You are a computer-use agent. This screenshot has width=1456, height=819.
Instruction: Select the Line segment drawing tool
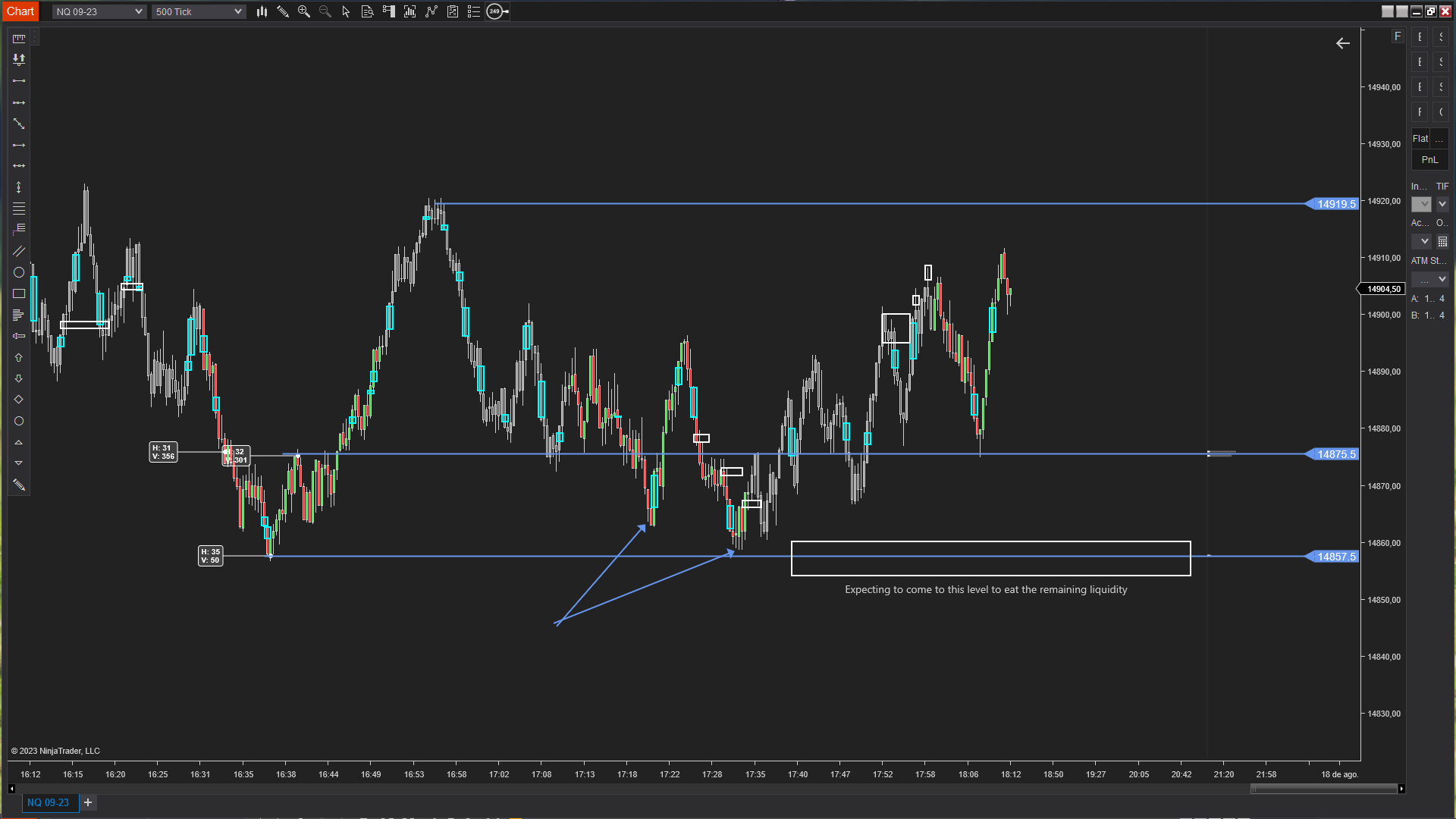pos(19,80)
